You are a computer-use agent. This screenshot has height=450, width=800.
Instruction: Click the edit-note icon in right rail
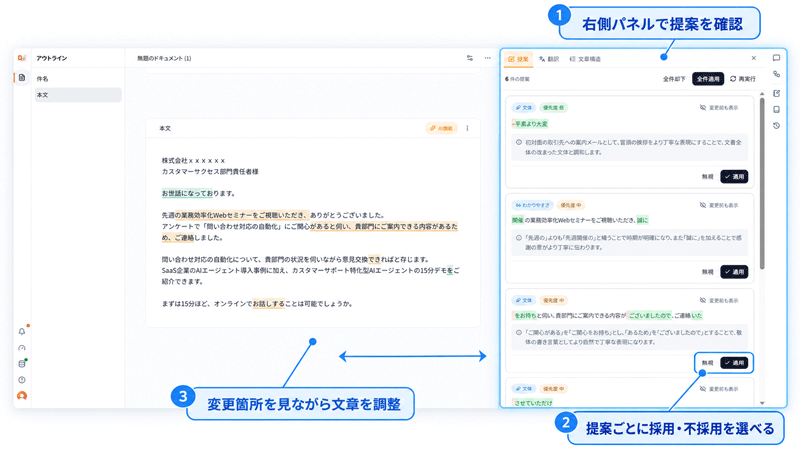[777, 93]
